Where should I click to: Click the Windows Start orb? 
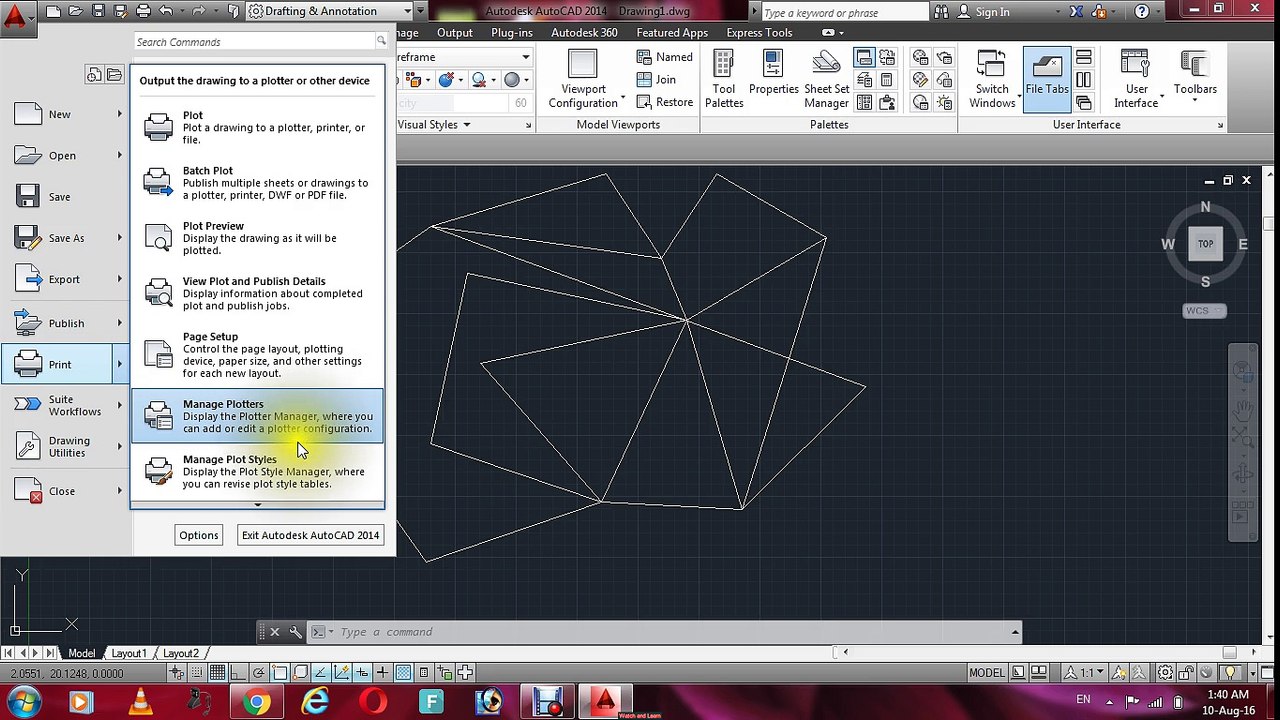pos(21,701)
